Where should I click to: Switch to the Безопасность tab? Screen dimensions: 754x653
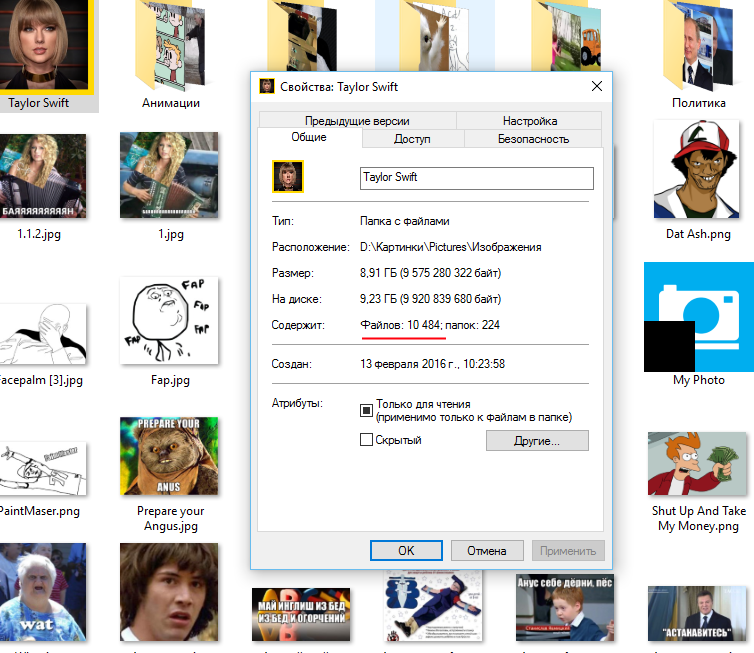click(533, 139)
